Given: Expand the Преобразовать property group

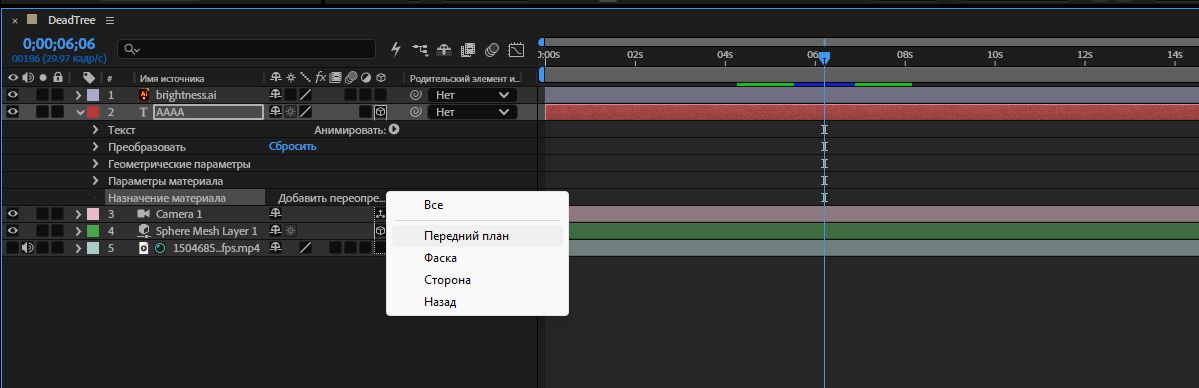Looking at the screenshot, I should coord(96,146).
